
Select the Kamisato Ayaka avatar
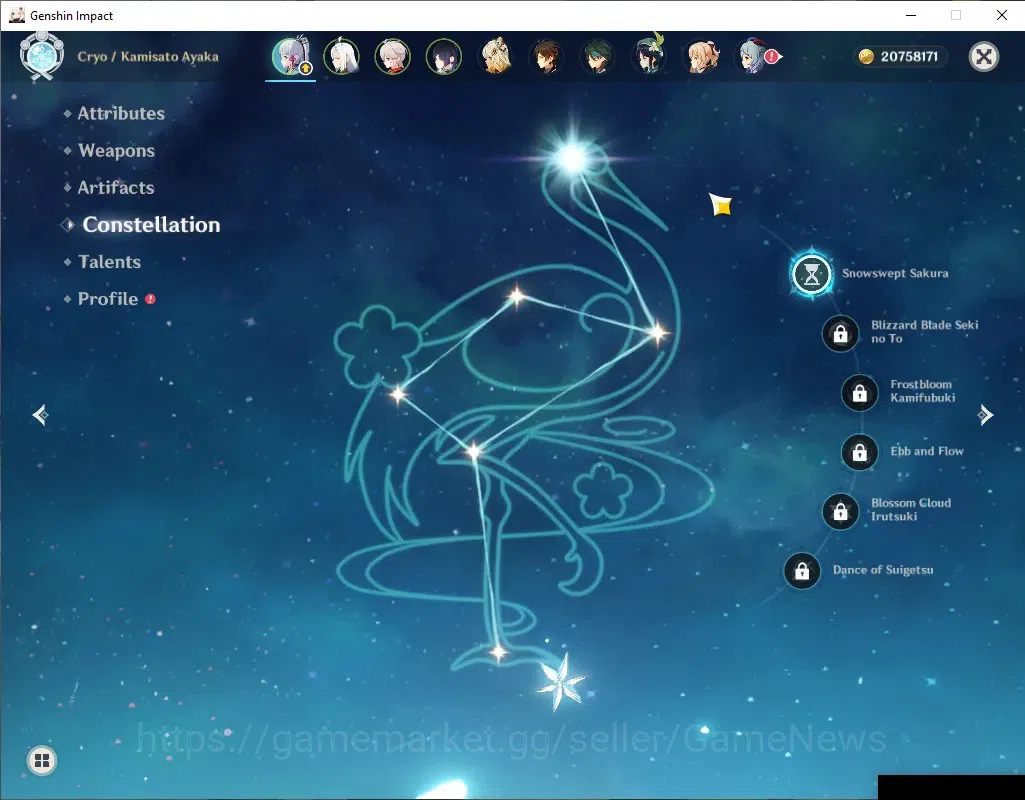coord(290,56)
